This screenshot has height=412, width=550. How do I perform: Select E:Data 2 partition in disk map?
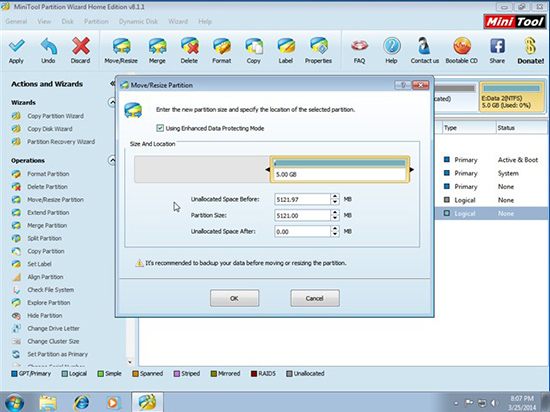[x=512, y=97]
